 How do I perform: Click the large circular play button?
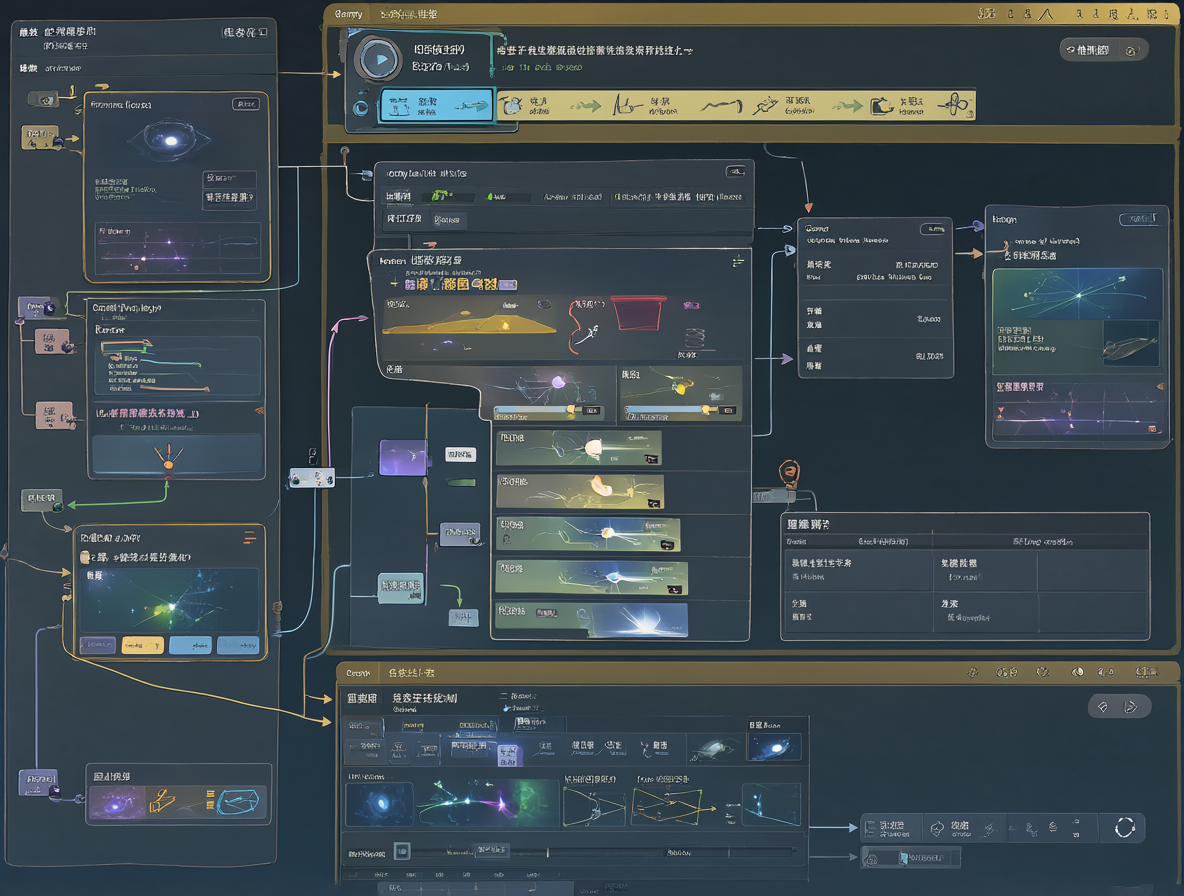(378, 60)
